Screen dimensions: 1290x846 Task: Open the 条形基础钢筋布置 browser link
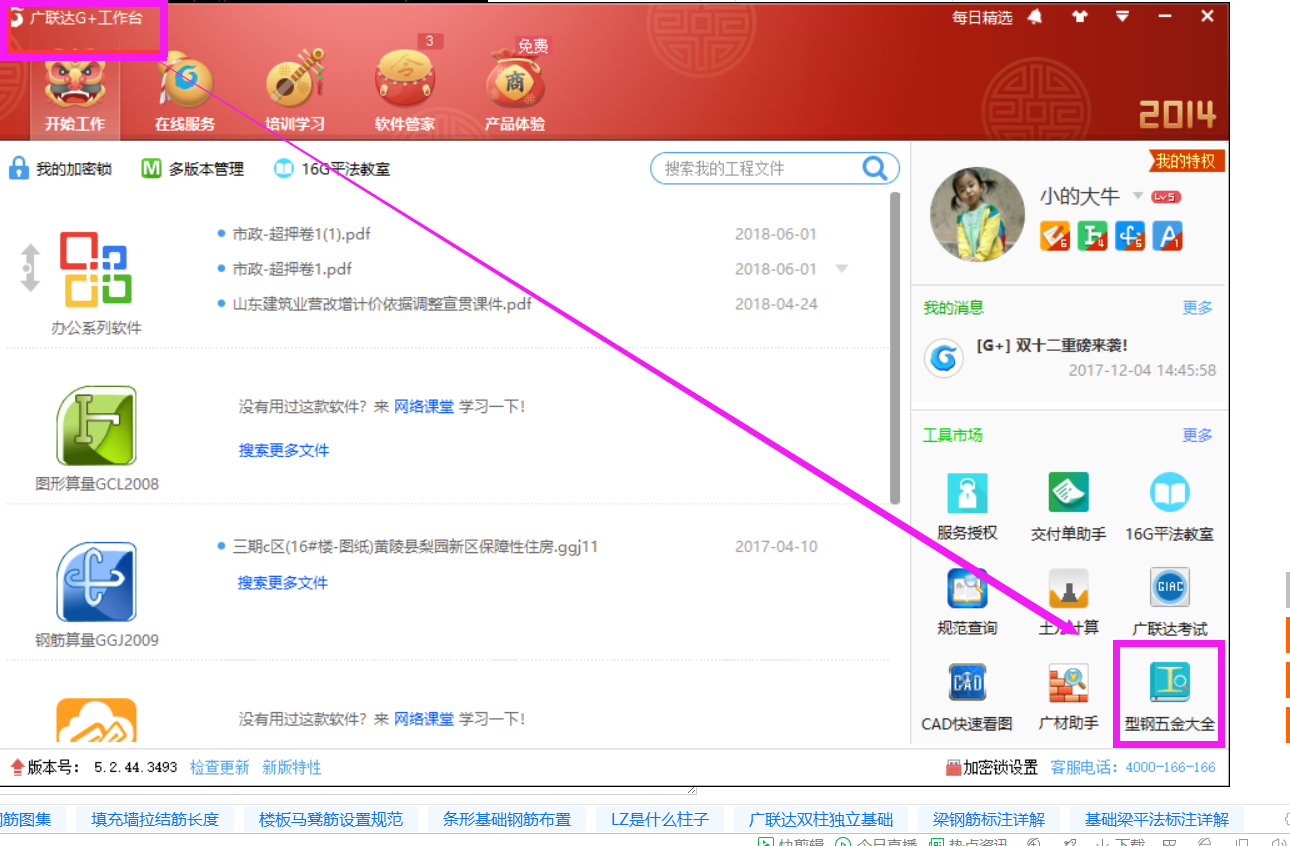(x=507, y=819)
